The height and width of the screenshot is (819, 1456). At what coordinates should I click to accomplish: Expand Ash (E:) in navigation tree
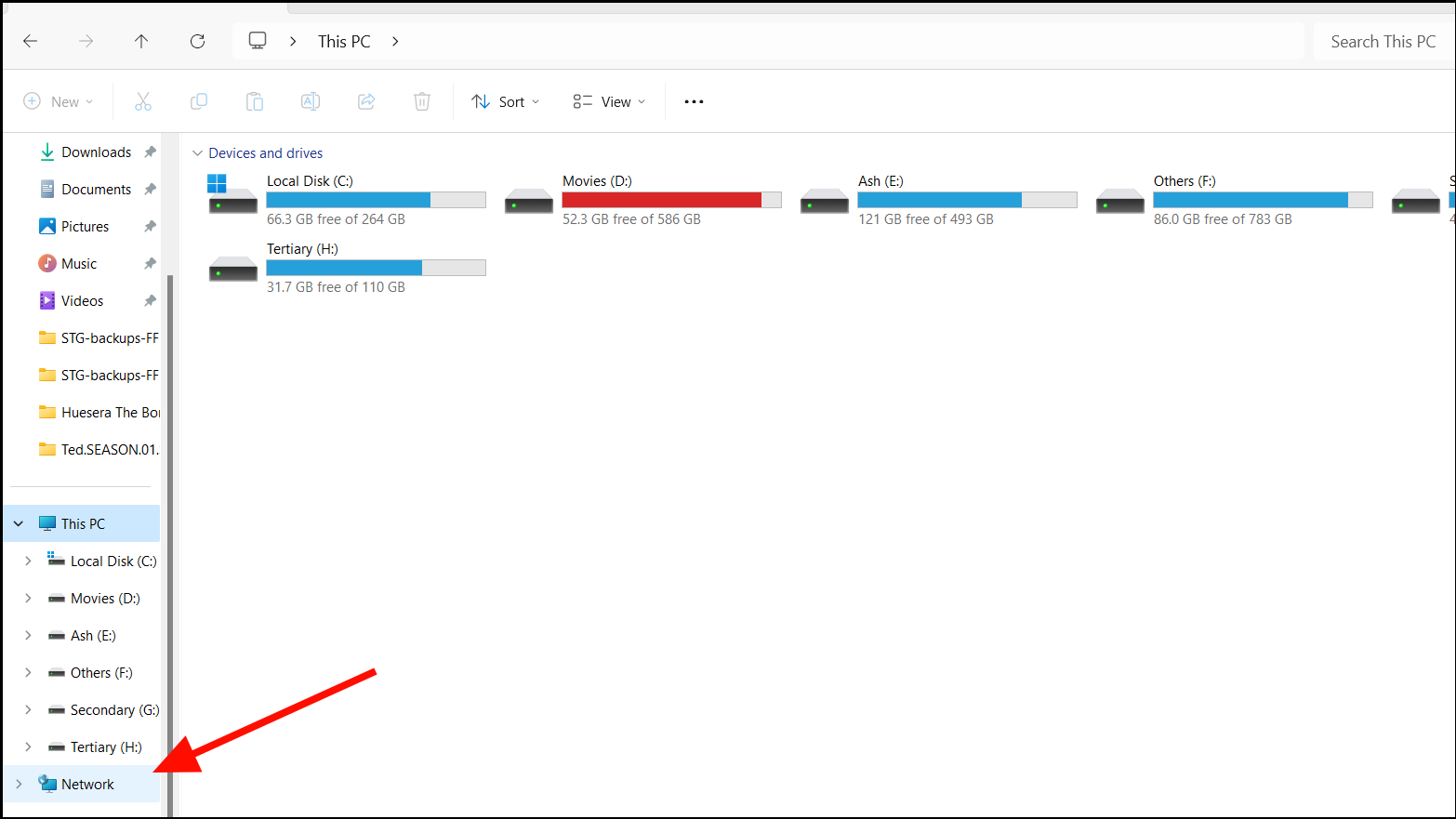(x=28, y=635)
